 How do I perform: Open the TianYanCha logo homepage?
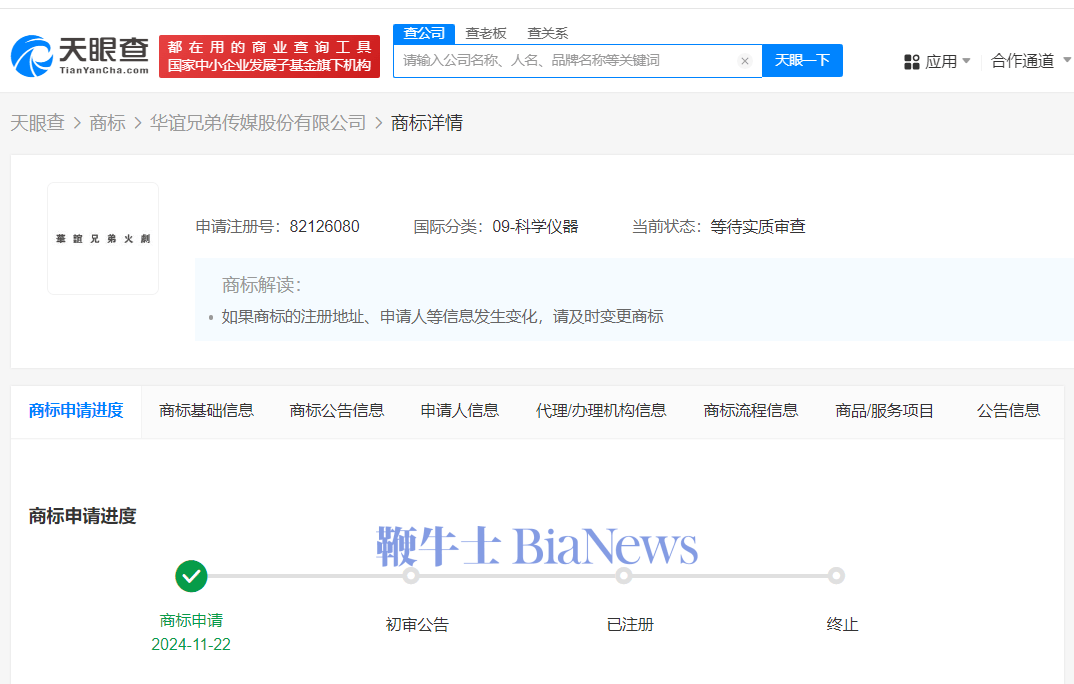click(80, 56)
